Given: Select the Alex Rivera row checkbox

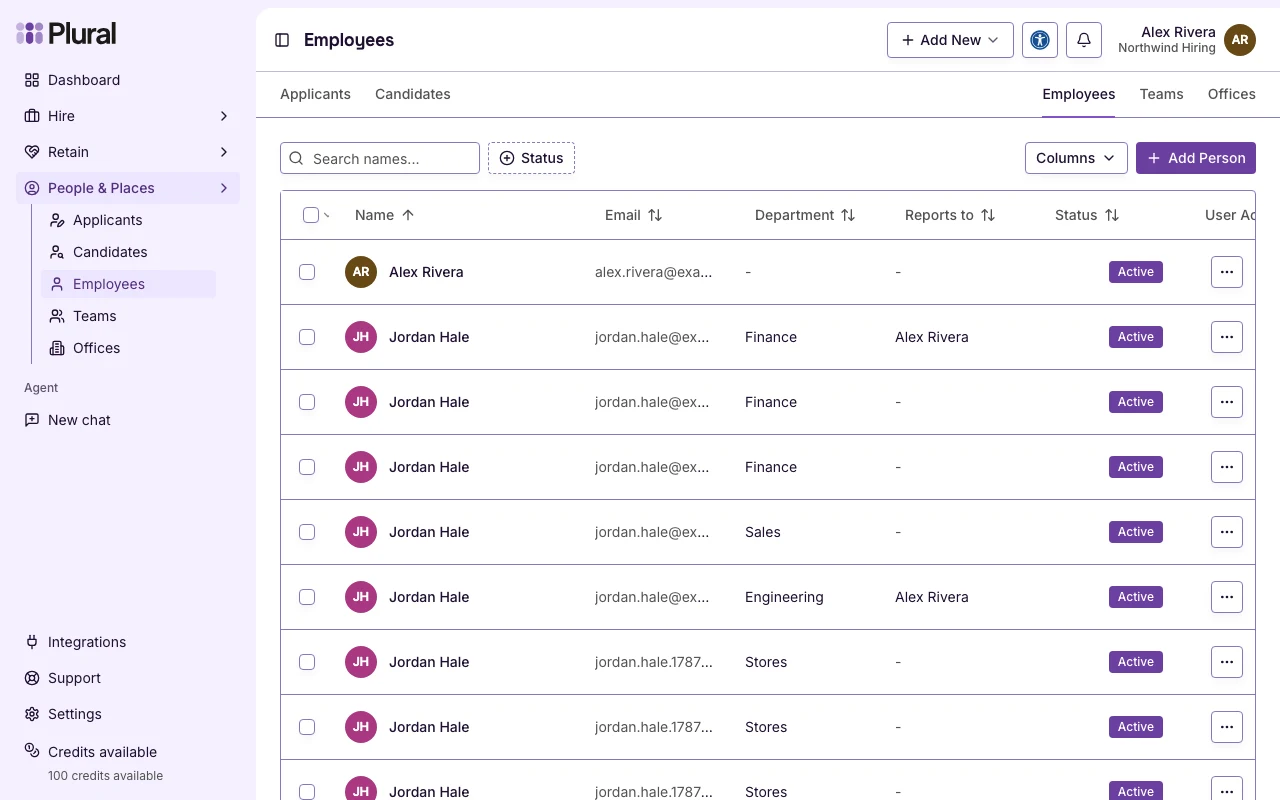Looking at the screenshot, I should coord(307,272).
